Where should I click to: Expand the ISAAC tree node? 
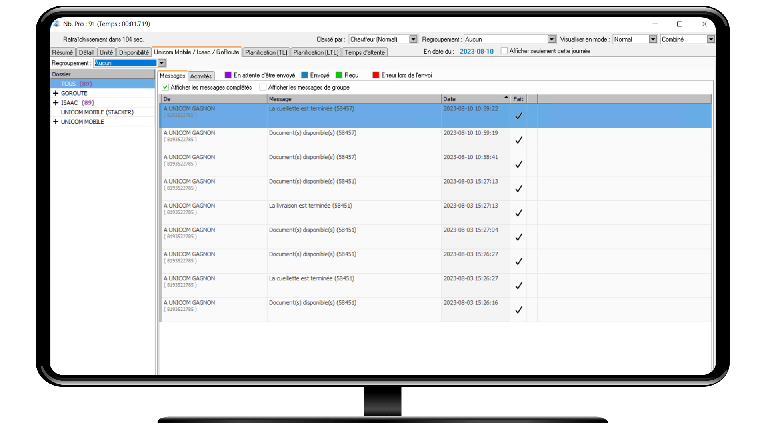[55, 103]
